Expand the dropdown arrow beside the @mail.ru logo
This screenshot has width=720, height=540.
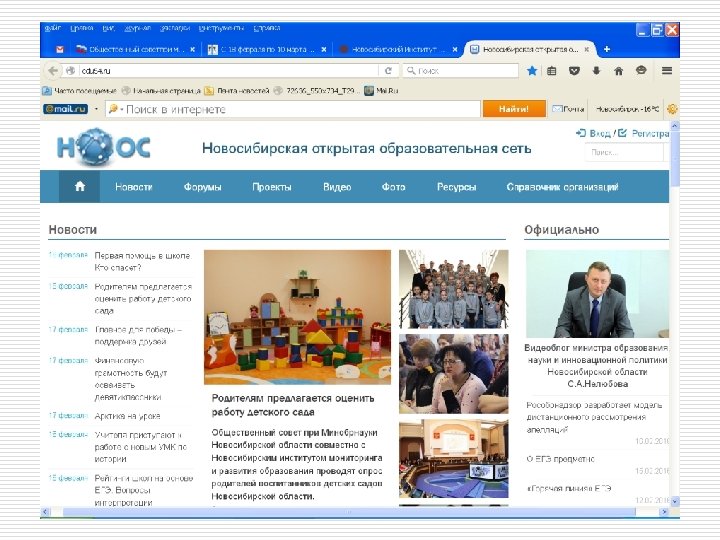96,109
